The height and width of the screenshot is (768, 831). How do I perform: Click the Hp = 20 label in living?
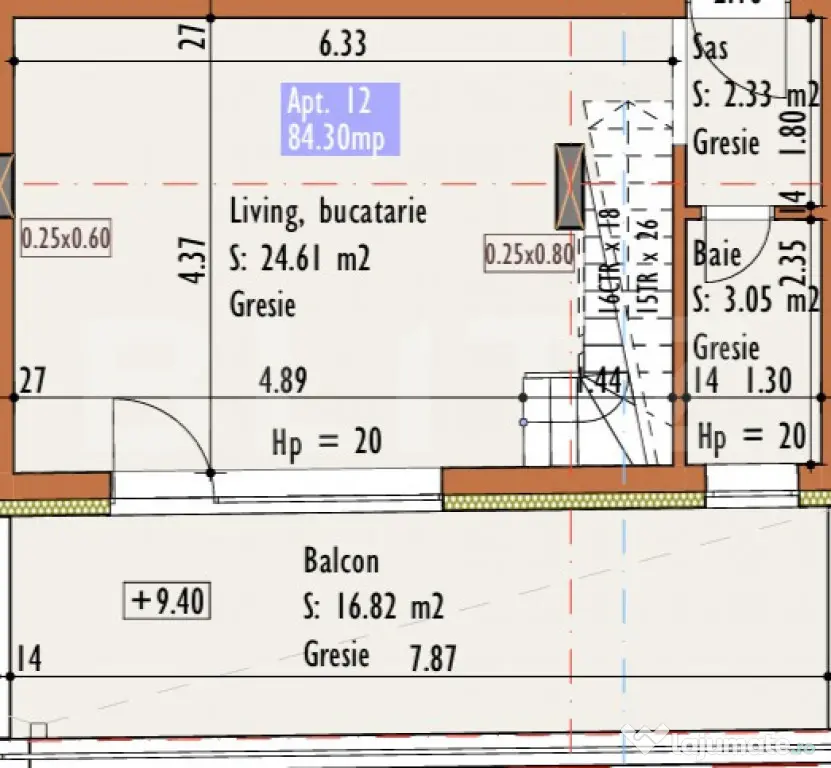tap(326, 442)
